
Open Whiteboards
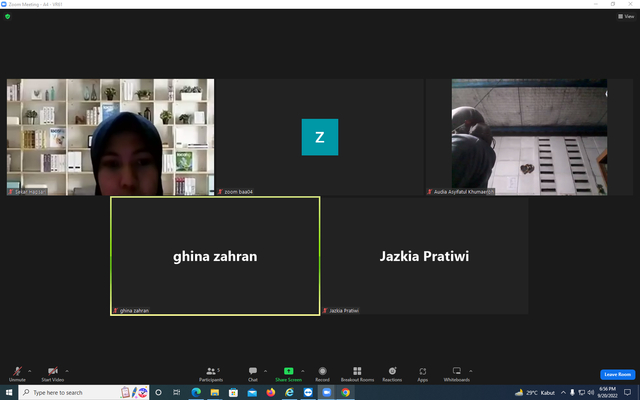point(457,373)
